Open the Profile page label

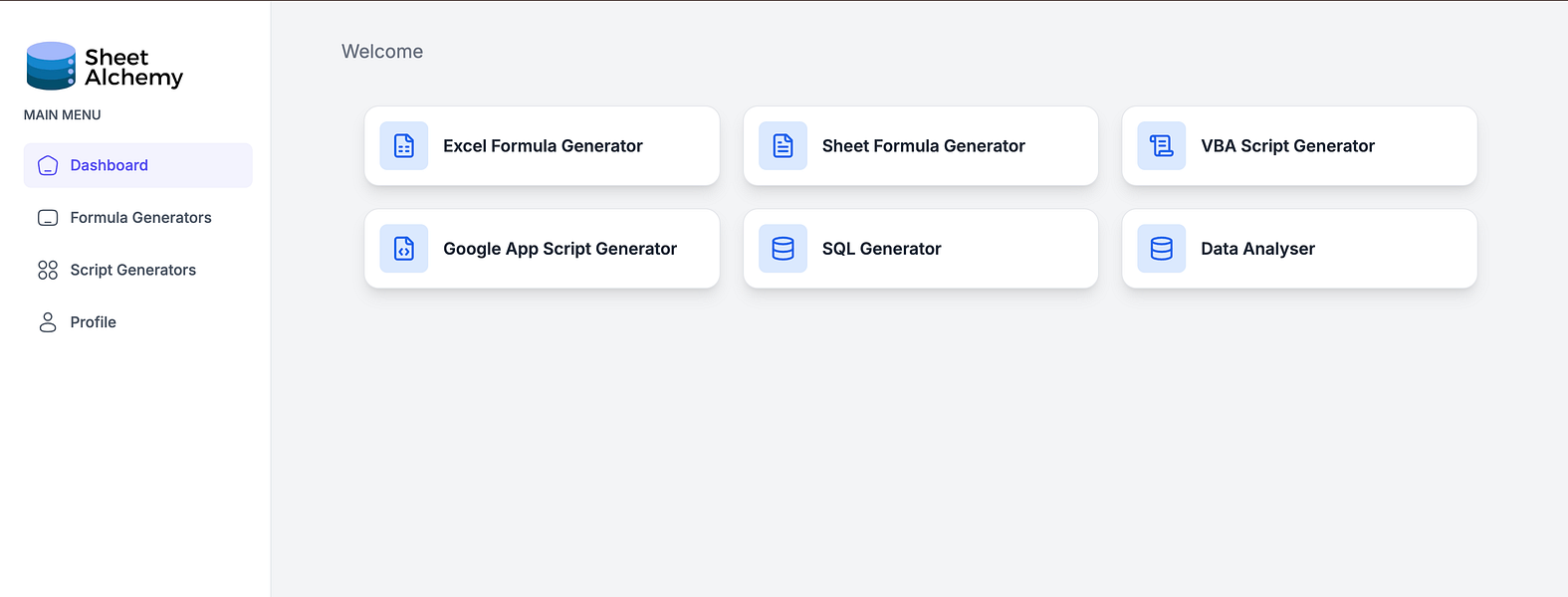tap(94, 322)
